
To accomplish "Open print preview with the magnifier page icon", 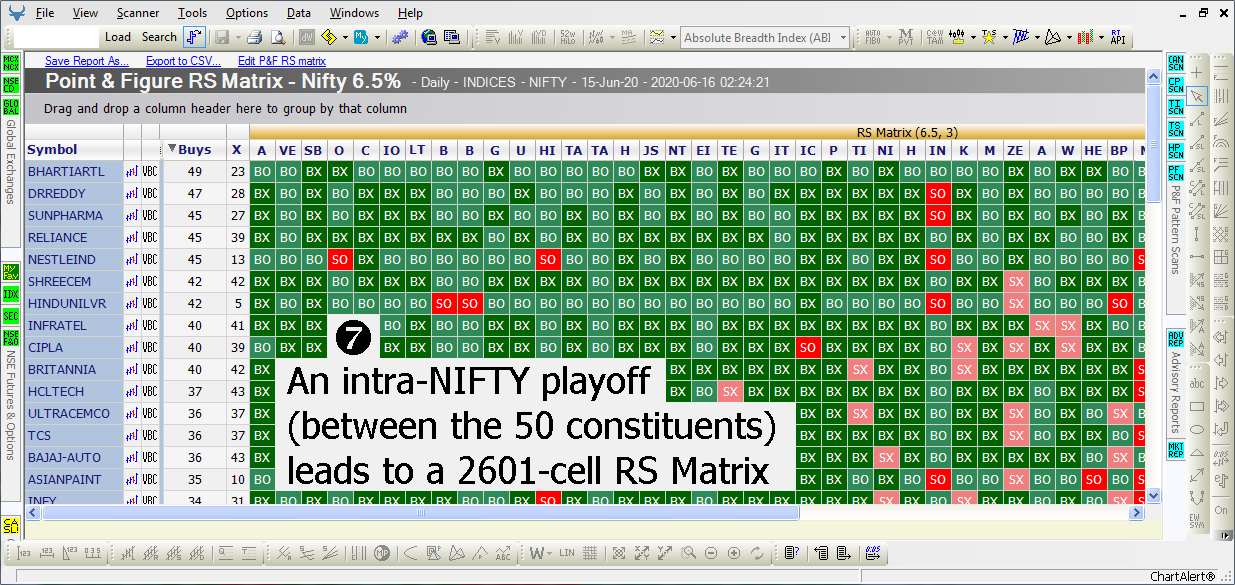I will point(278,37).
